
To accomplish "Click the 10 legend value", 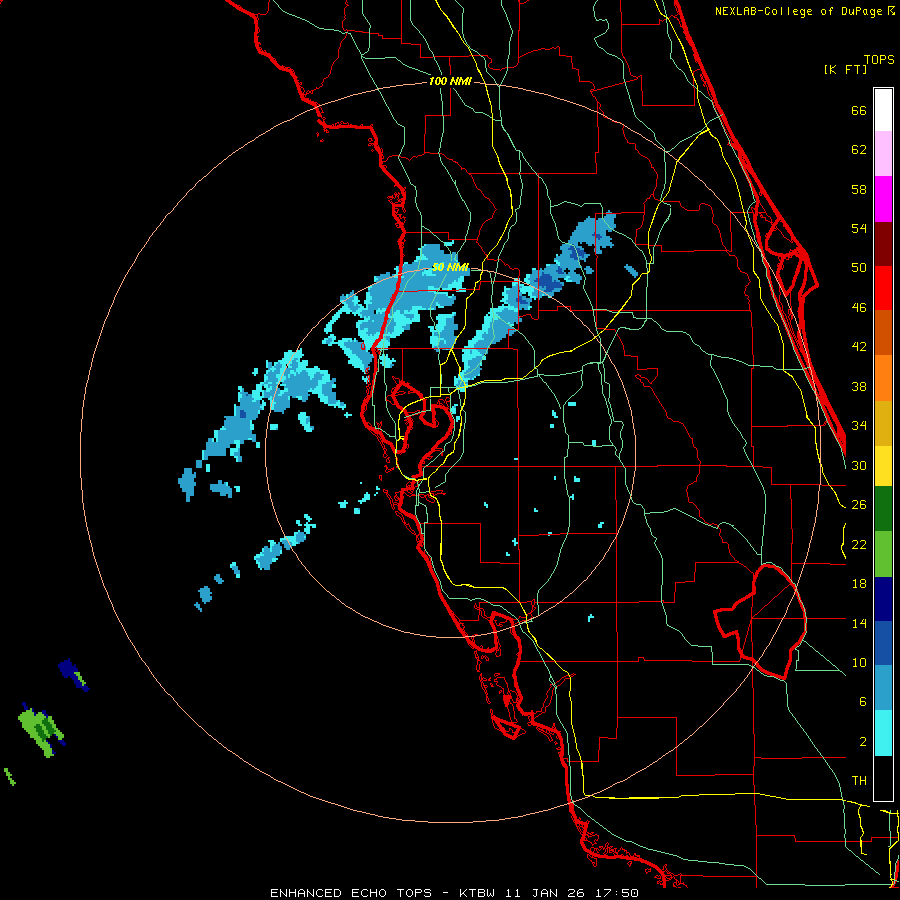I will point(859,662).
